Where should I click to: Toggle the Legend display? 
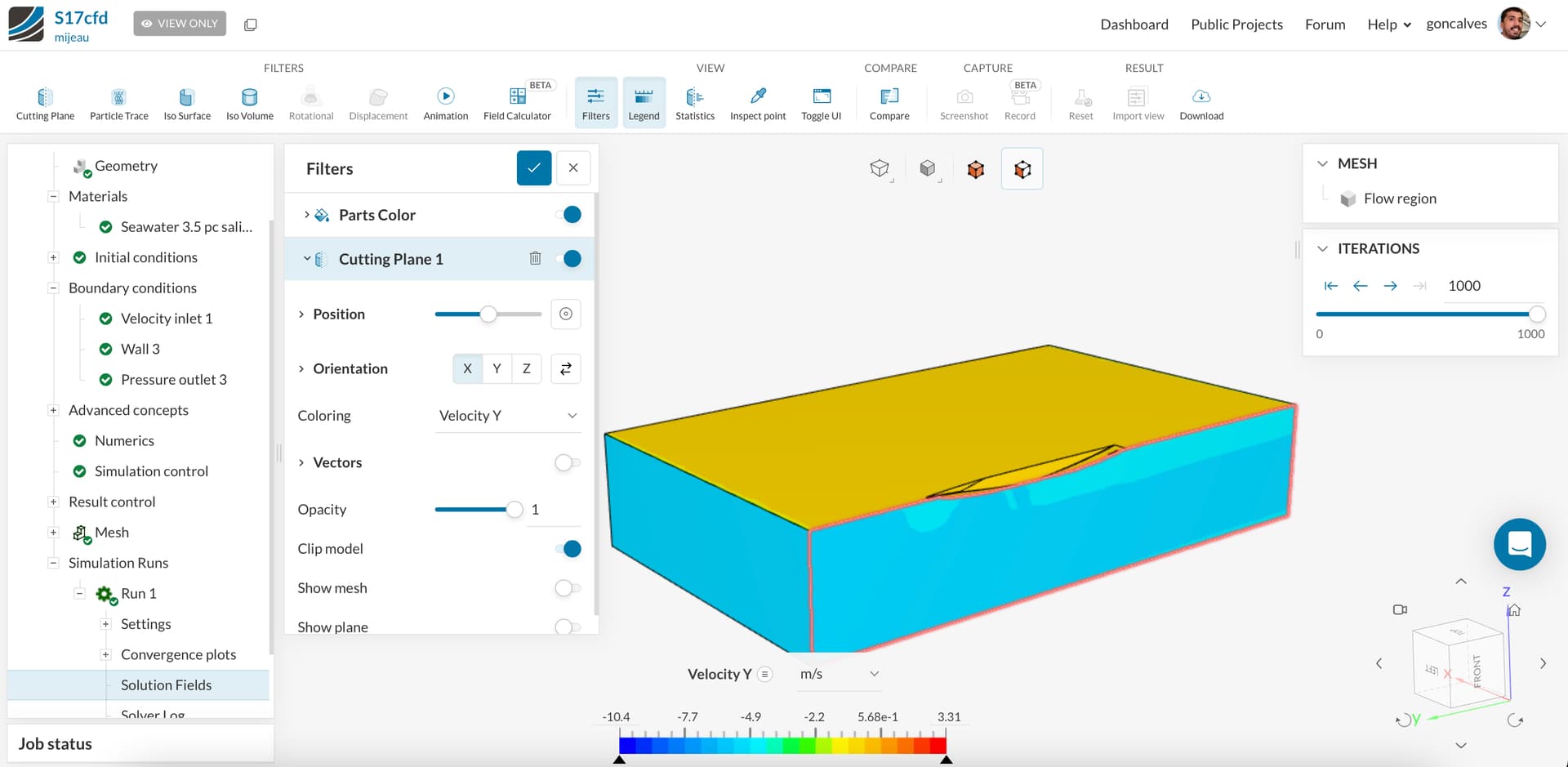(644, 103)
